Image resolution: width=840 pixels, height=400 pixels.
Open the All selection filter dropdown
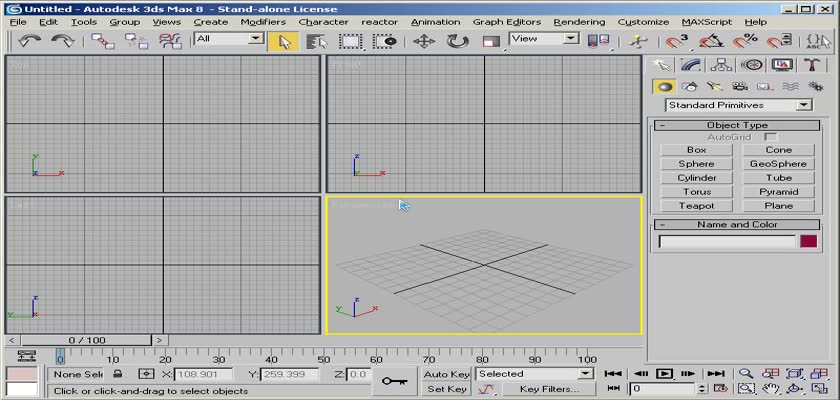pyautogui.click(x=229, y=39)
